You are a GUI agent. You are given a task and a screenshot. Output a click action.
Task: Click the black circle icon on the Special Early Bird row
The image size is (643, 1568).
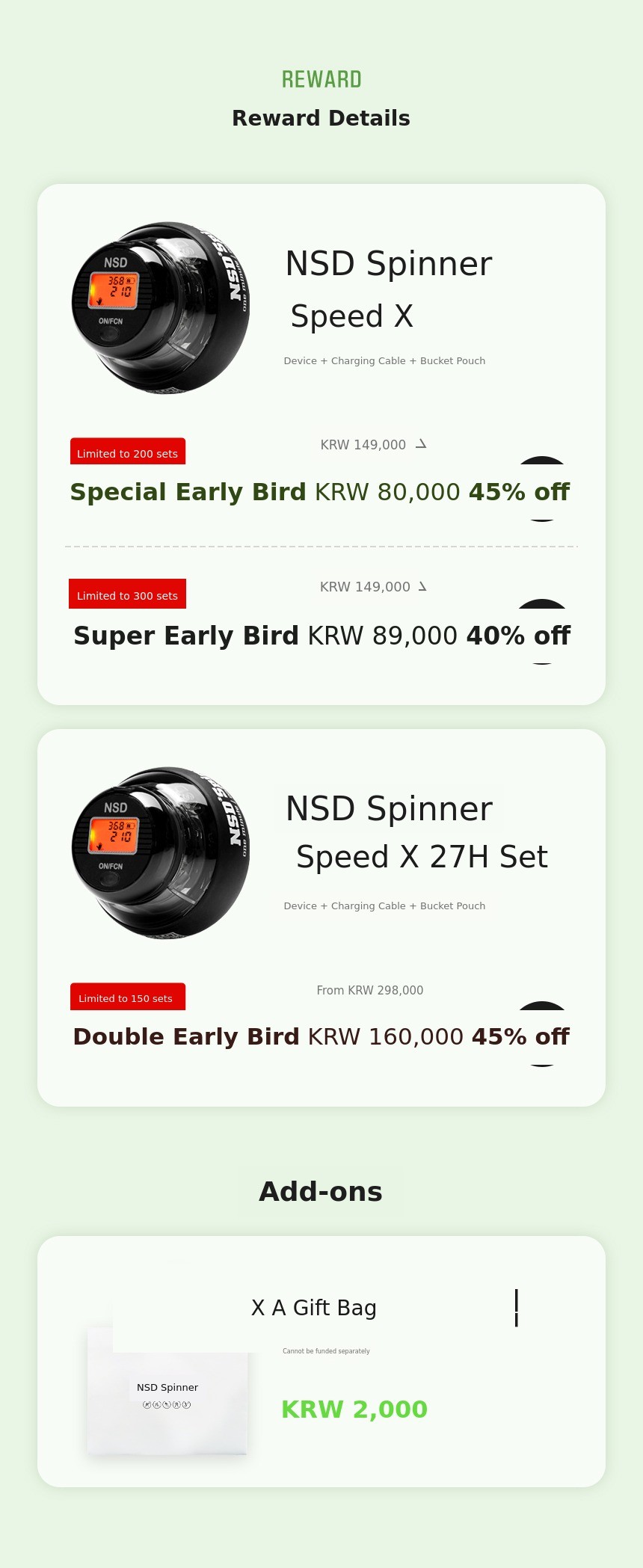coord(542,488)
